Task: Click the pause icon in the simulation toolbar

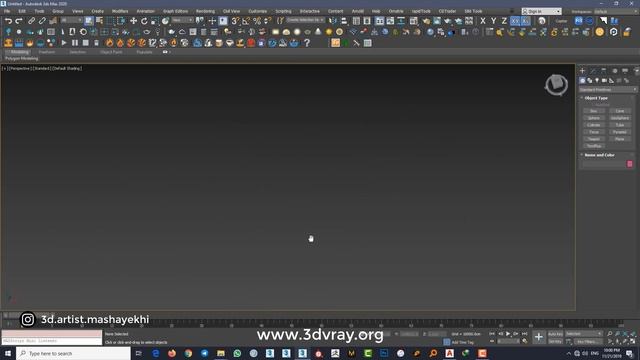Action: click(75, 43)
